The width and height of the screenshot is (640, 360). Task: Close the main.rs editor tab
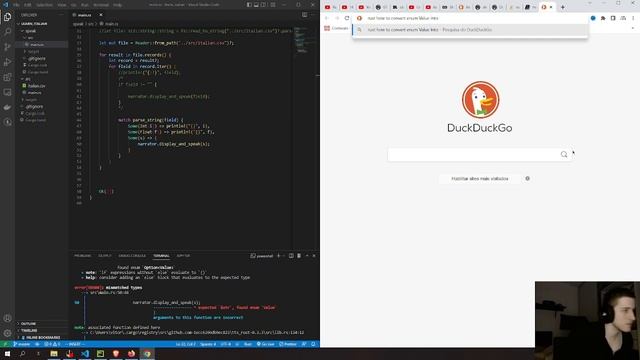pos(101,15)
